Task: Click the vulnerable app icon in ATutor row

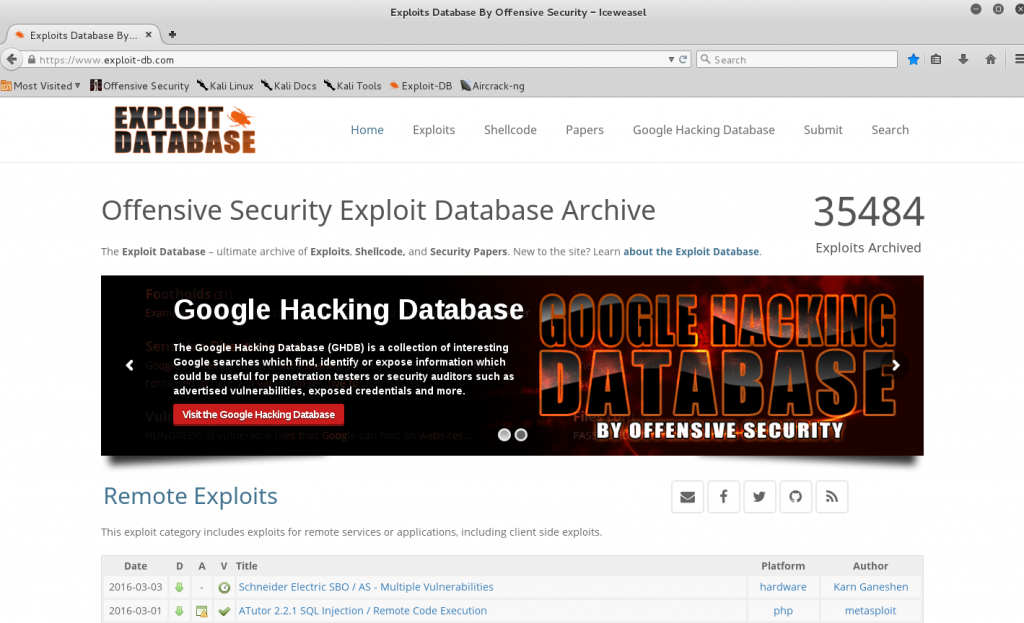Action: 202,611
